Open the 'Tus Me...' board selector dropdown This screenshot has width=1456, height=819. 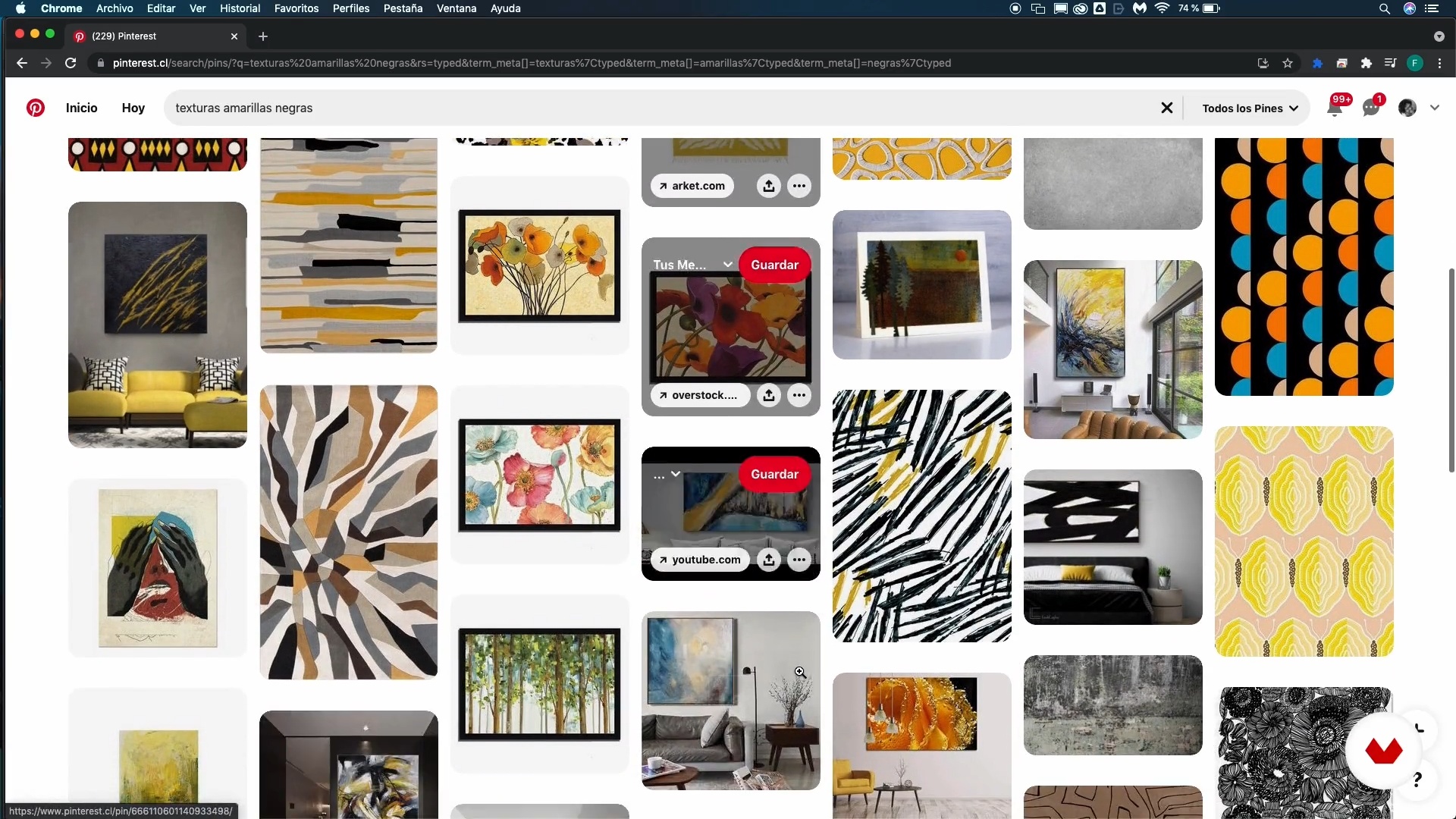click(x=692, y=265)
